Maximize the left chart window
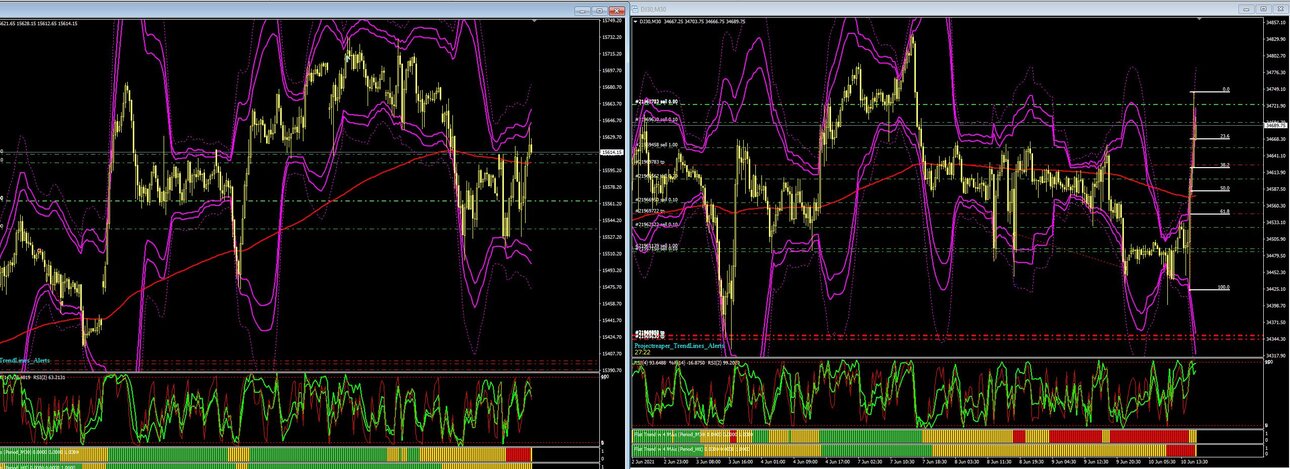The width and height of the screenshot is (1290, 469). coord(600,10)
